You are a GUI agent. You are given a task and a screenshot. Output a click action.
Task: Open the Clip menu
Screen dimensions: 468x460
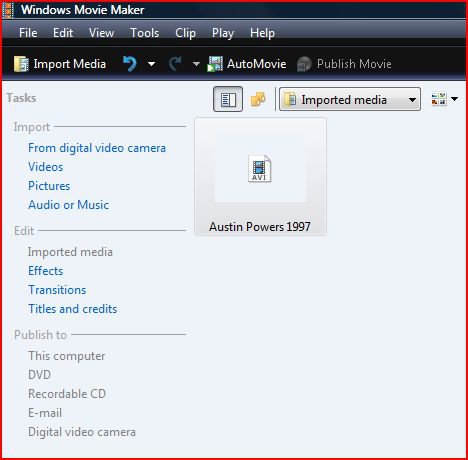click(x=185, y=33)
